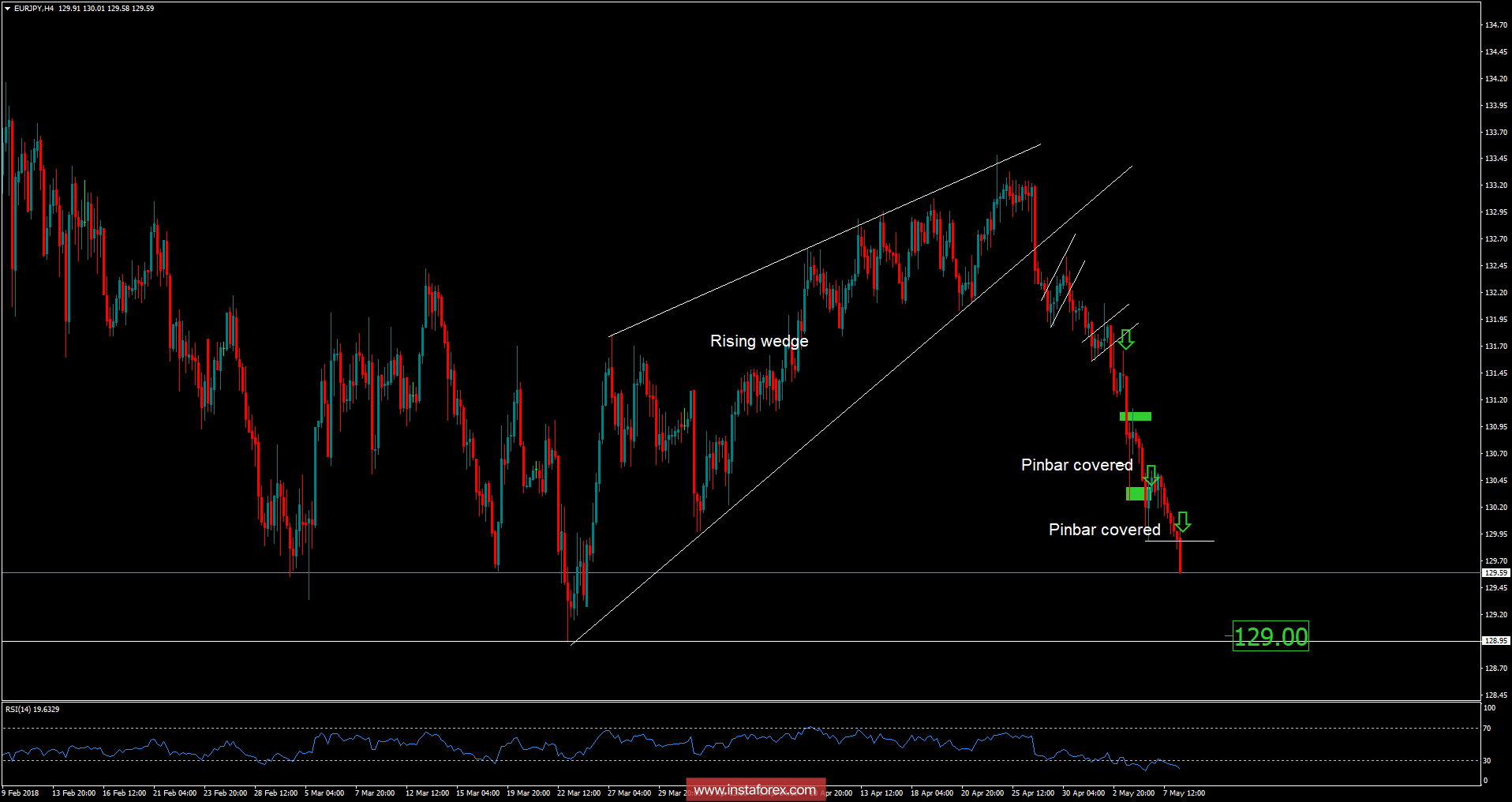Click the 134.70 price axis label
This screenshot has height=802, width=1512.
pos(1496,25)
